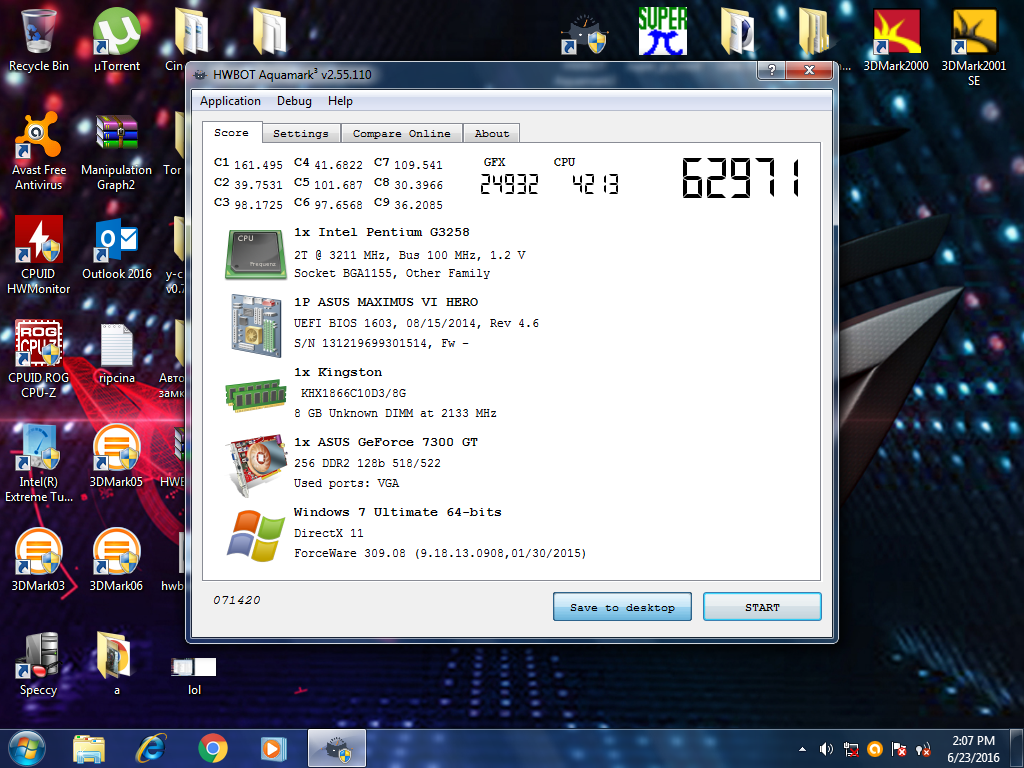Open the lol image file
Image resolution: width=1024 pixels, height=768 pixels.
[194, 674]
